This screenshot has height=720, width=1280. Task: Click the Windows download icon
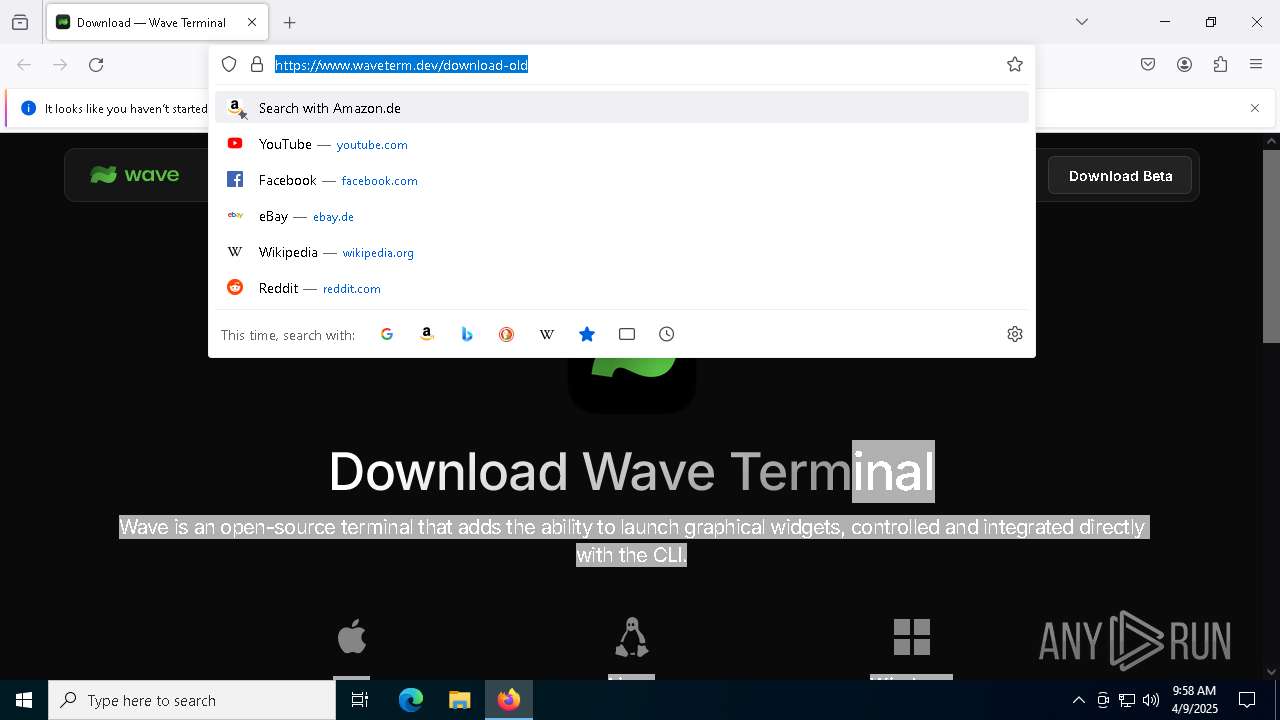click(912, 637)
